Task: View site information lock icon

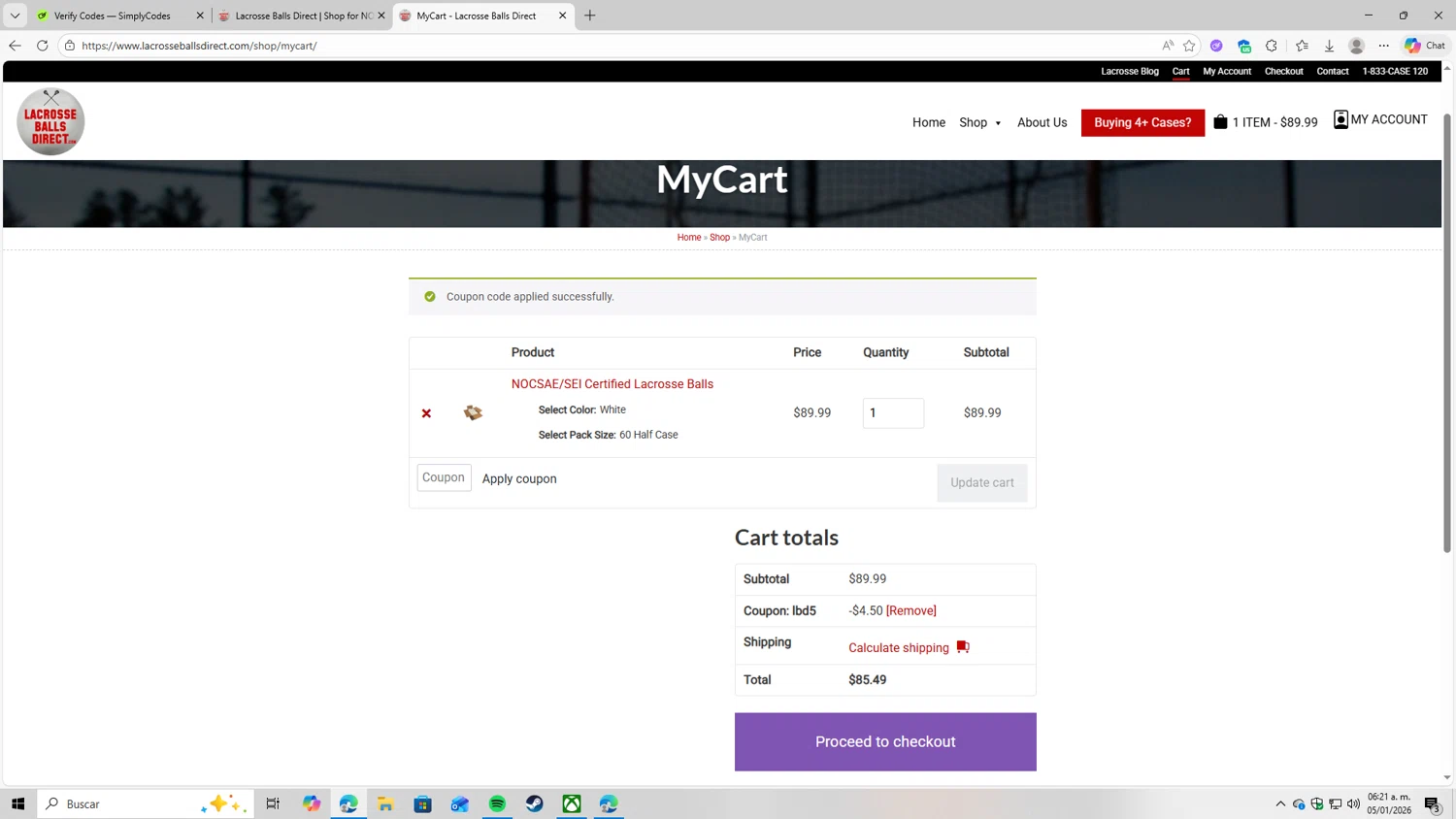Action: click(x=70, y=46)
